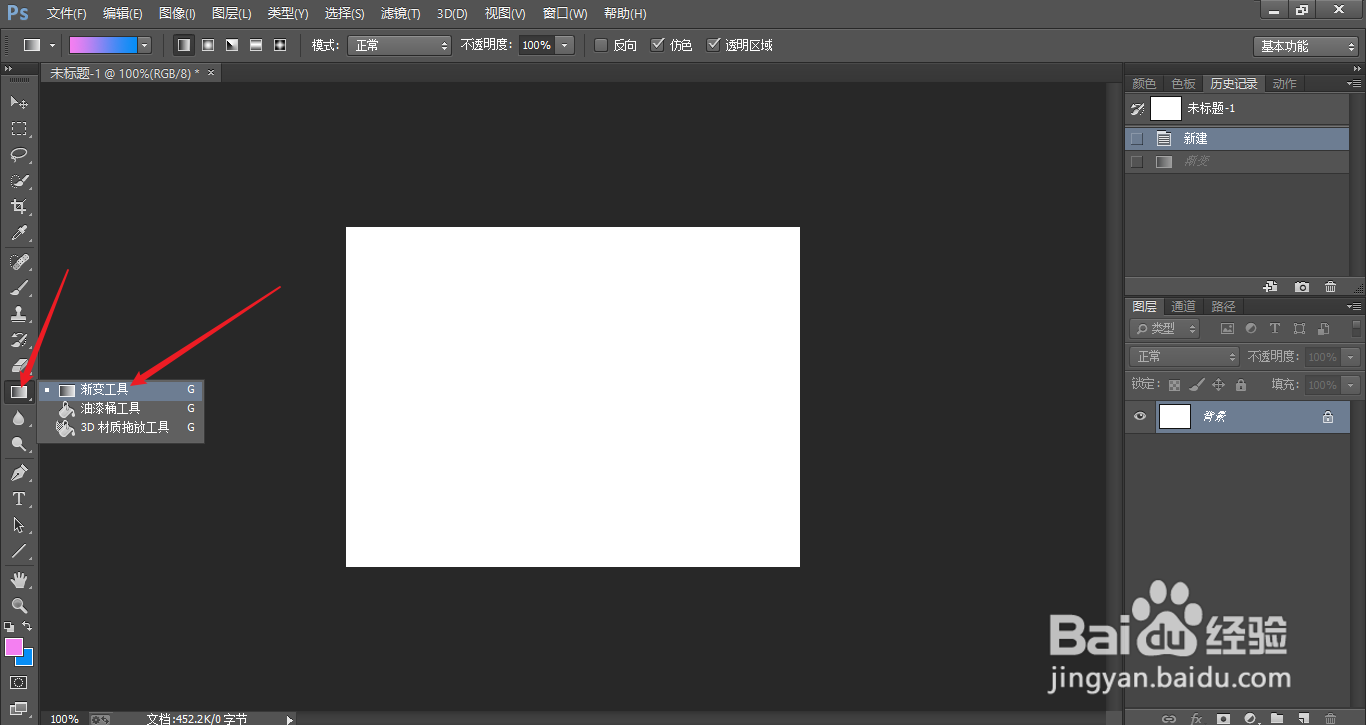Select the 新建 history state
This screenshot has width=1366, height=725.
(x=1237, y=139)
